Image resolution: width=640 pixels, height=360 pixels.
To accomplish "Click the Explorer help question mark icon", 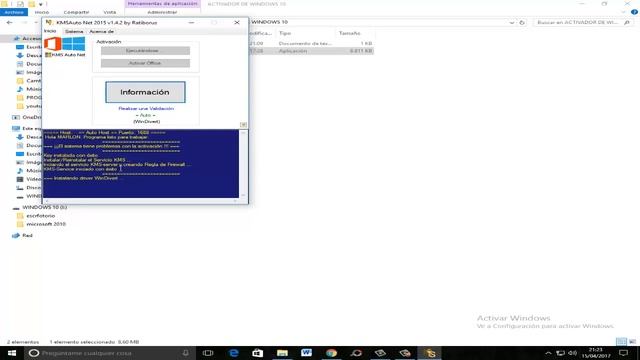I will click(x=634, y=12).
